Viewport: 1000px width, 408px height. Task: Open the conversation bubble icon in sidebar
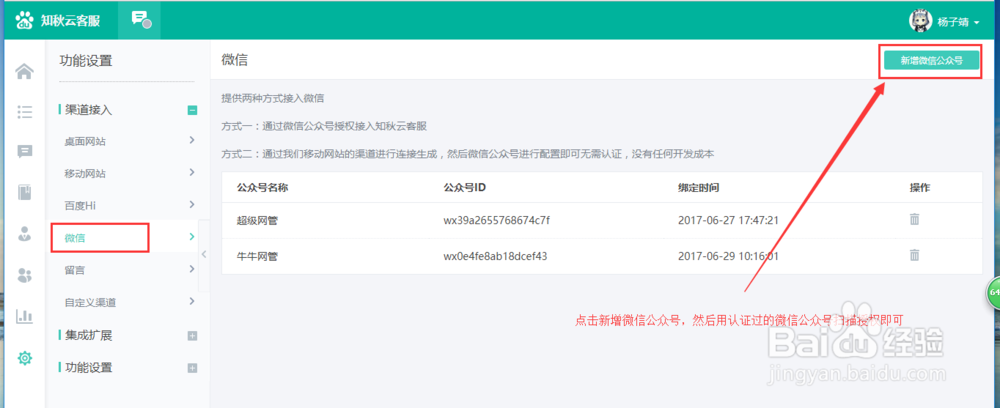point(24,152)
